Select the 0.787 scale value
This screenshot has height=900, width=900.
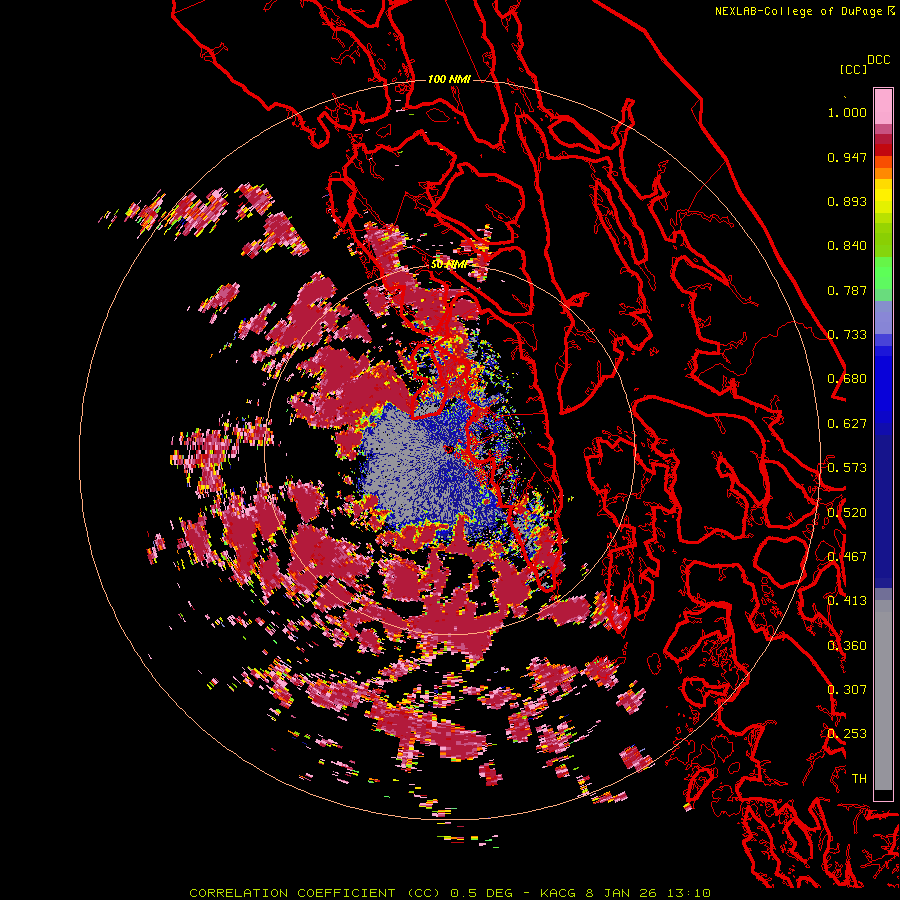point(847,290)
